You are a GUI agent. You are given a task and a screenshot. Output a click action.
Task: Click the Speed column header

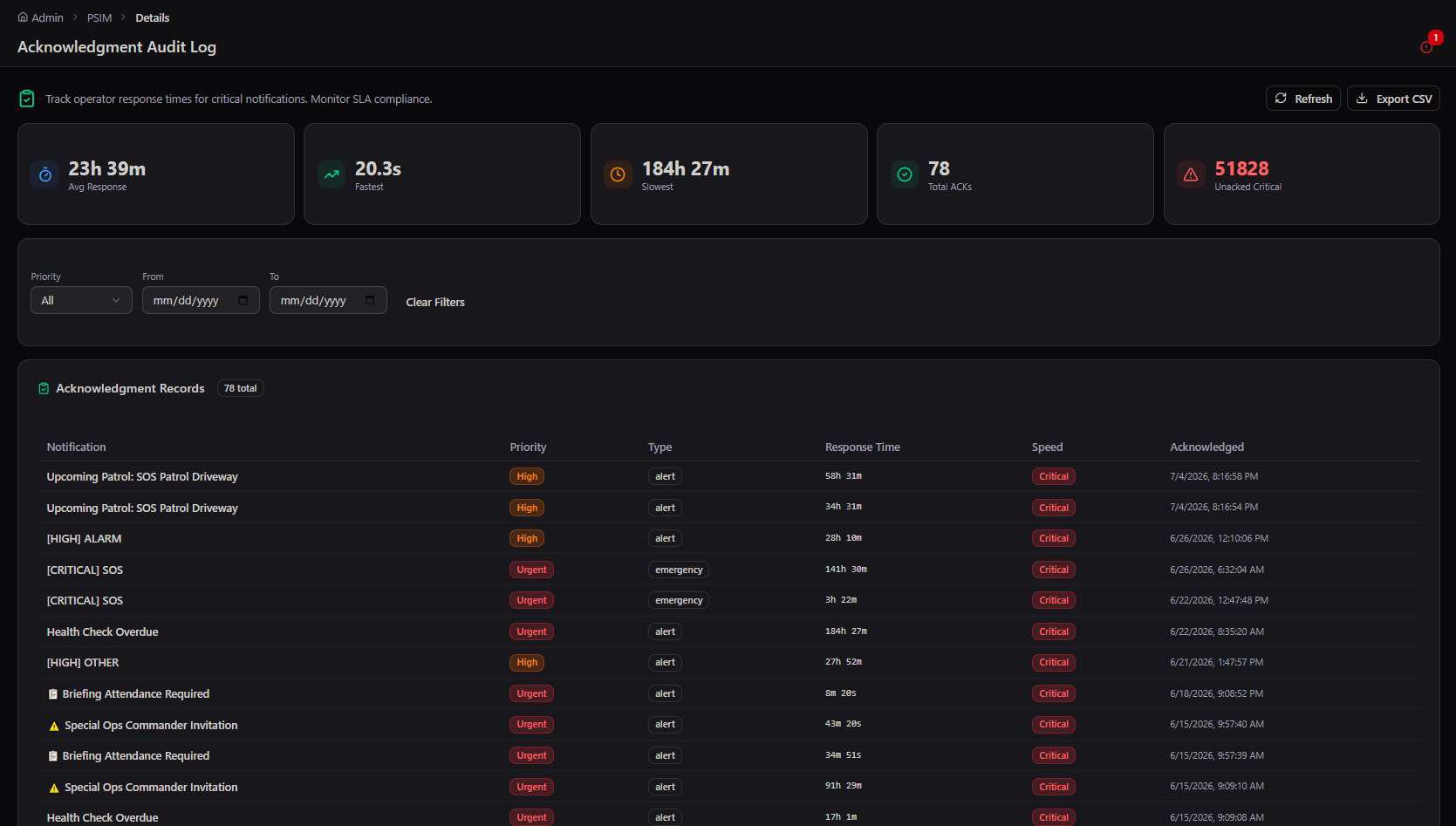(x=1048, y=447)
